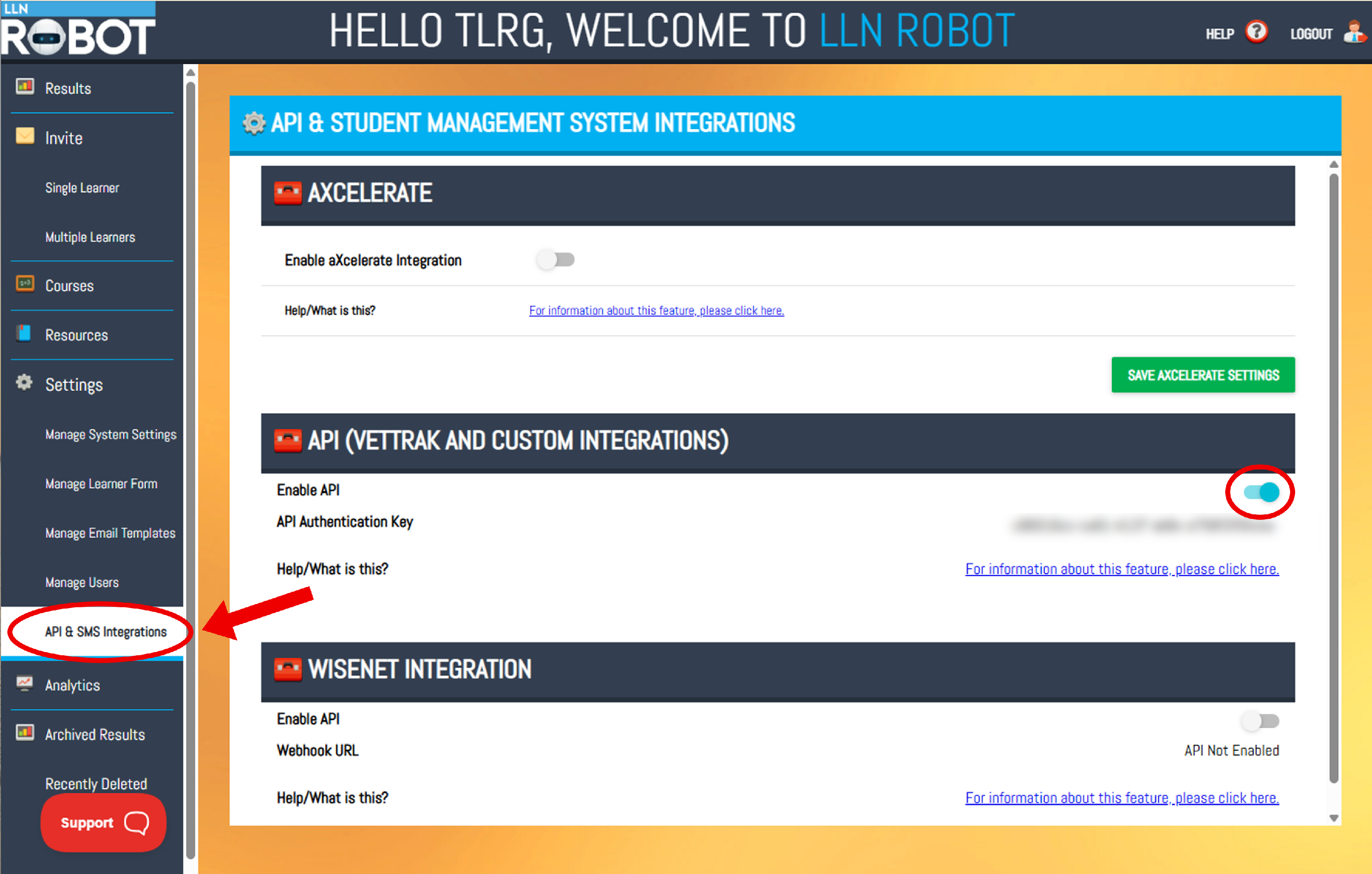Click the integrations panel scrollbar thumb

point(1333,479)
